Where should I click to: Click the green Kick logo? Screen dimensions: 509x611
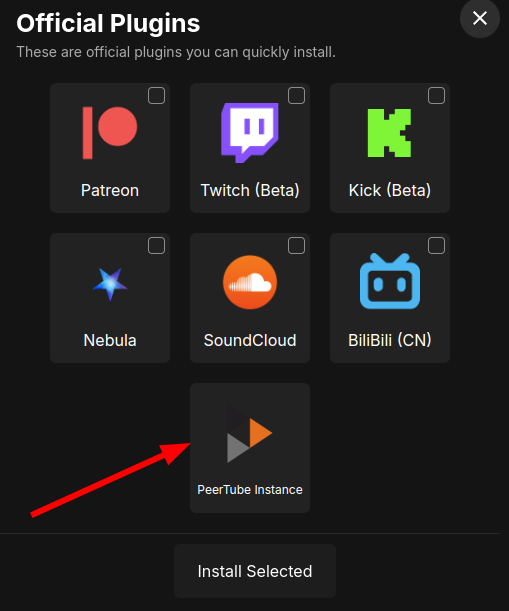[x=389, y=133]
